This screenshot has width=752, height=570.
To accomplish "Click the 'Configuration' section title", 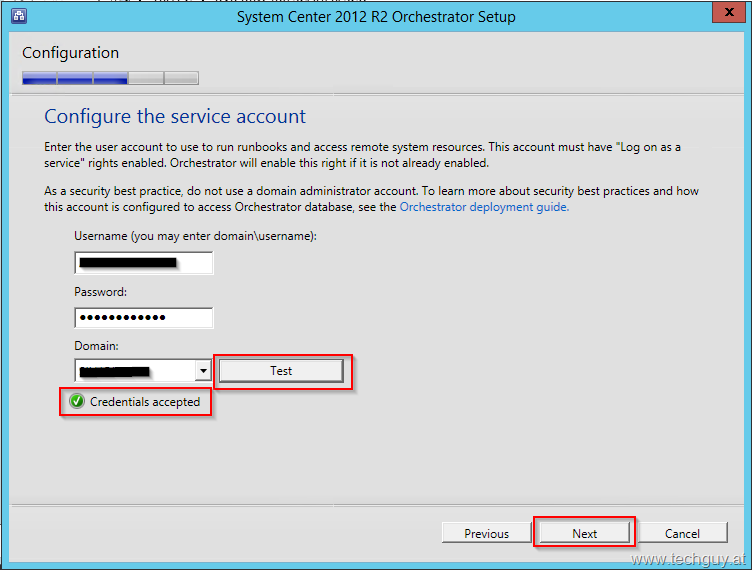I will (70, 53).
